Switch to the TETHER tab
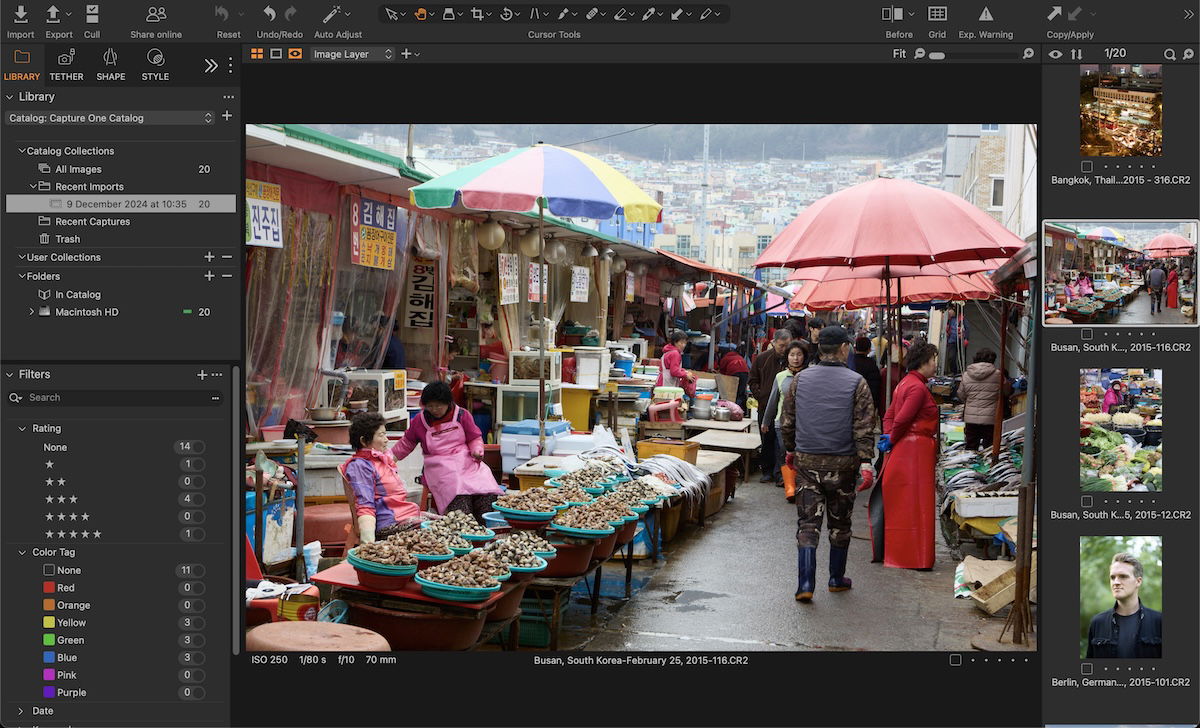 pyautogui.click(x=66, y=65)
